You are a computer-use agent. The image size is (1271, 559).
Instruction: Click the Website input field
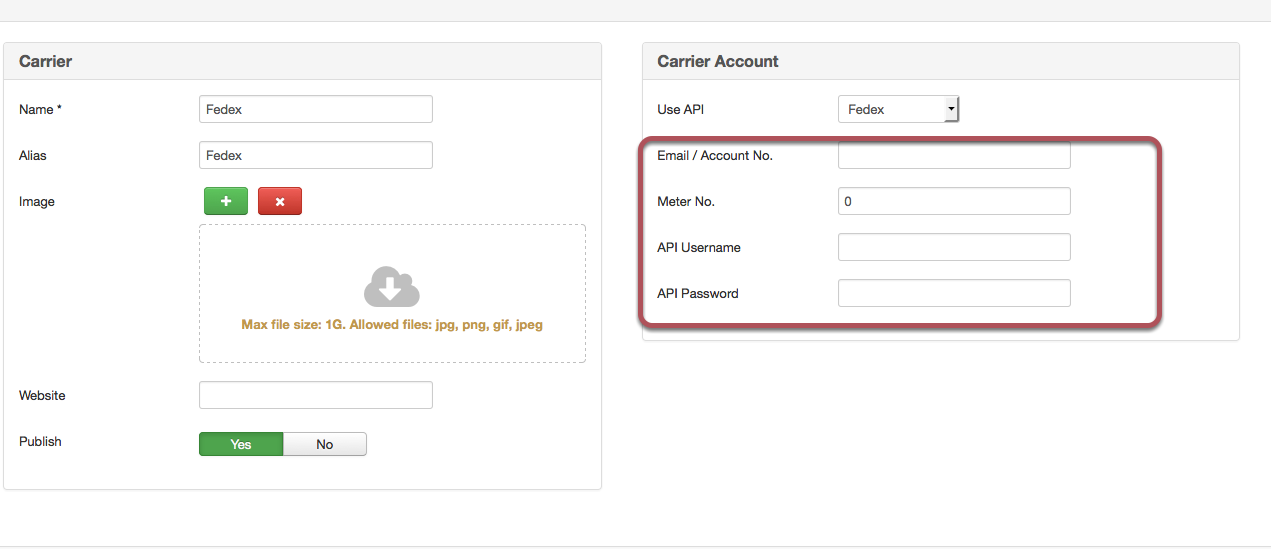pos(316,395)
